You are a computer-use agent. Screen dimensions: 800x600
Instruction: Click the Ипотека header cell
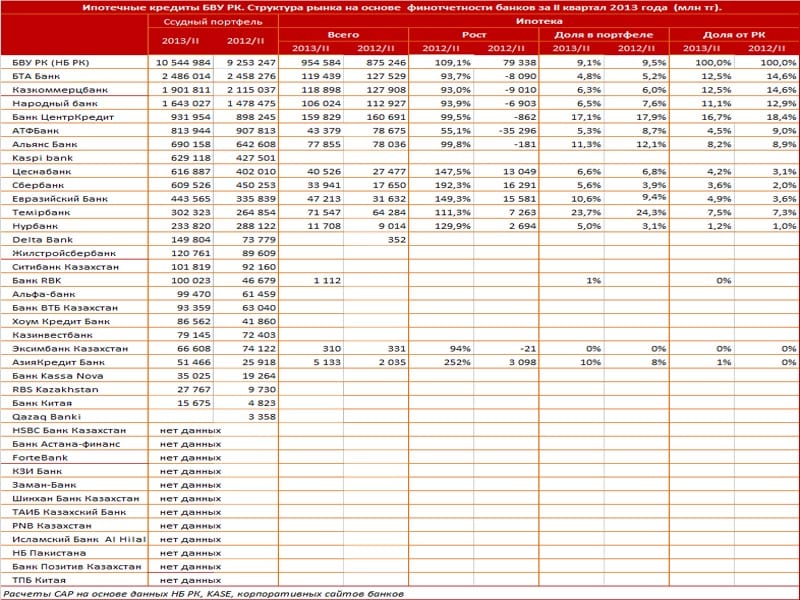[539, 21]
